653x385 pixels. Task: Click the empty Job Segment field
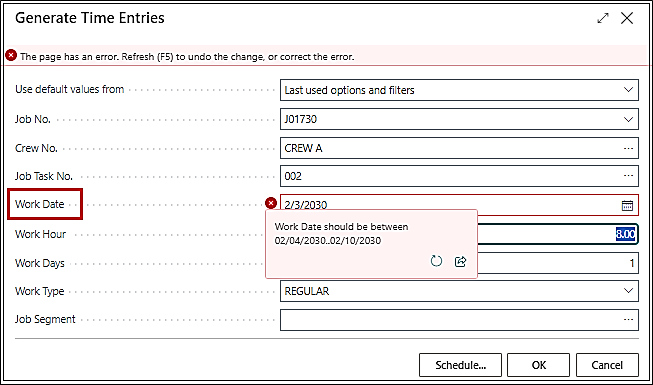(x=459, y=320)
